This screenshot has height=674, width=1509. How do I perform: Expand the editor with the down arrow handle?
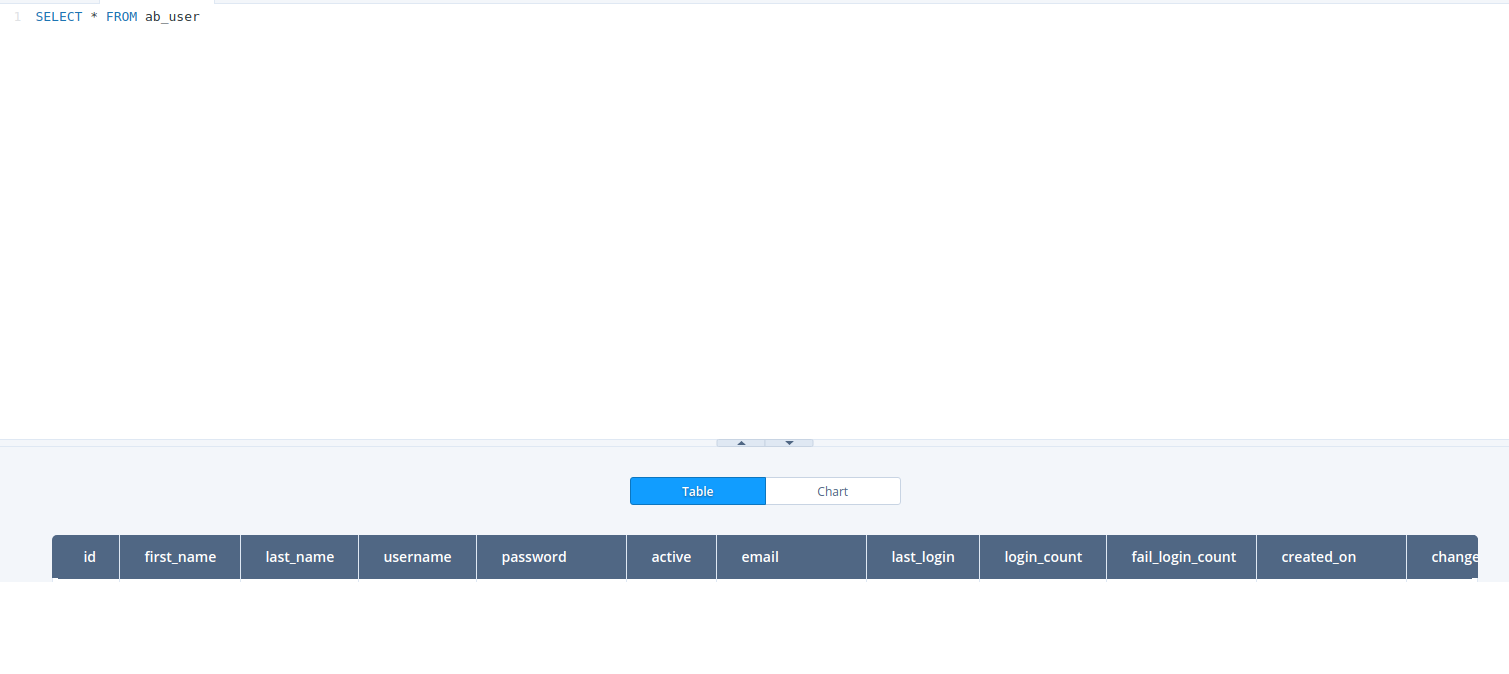(789, 442)
